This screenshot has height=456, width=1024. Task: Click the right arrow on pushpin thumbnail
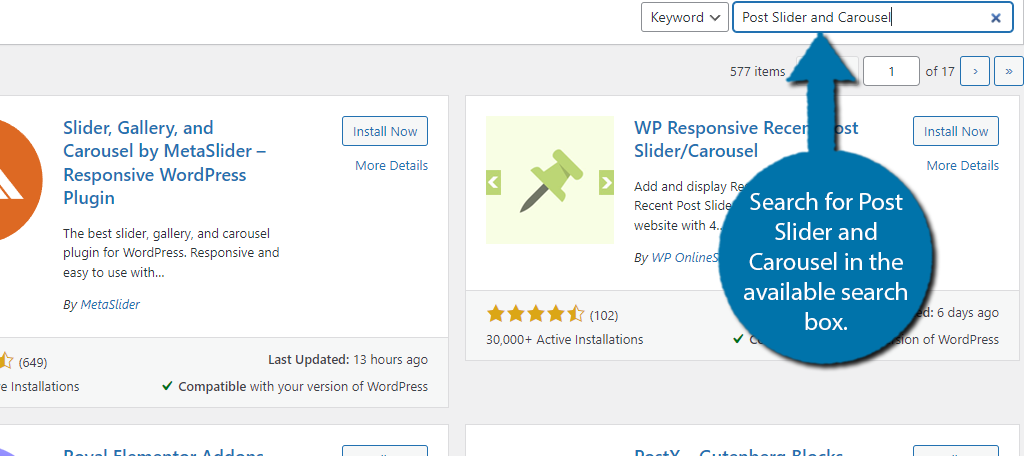[x=606, y=182]
